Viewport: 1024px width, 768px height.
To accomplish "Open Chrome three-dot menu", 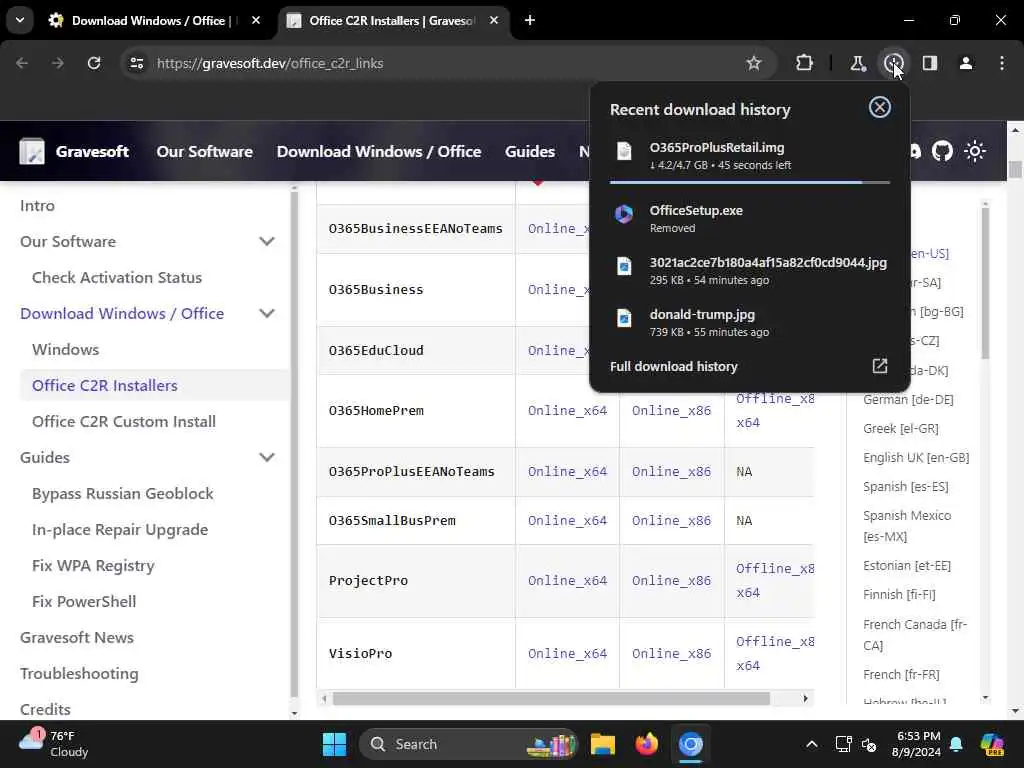I will [1001, 63].
